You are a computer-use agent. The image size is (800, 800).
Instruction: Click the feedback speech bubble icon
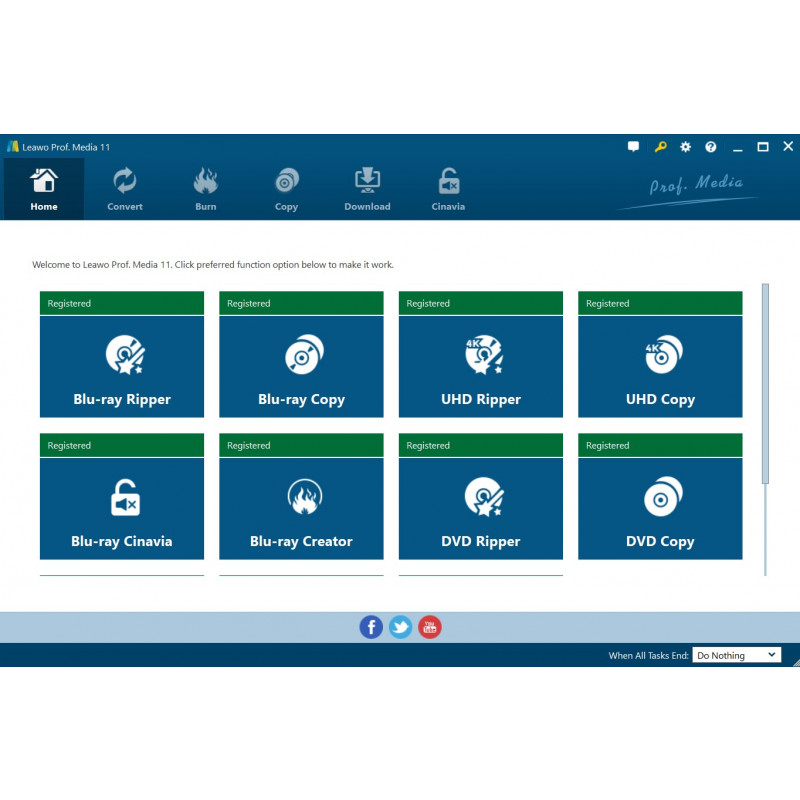tap(633, 147)
